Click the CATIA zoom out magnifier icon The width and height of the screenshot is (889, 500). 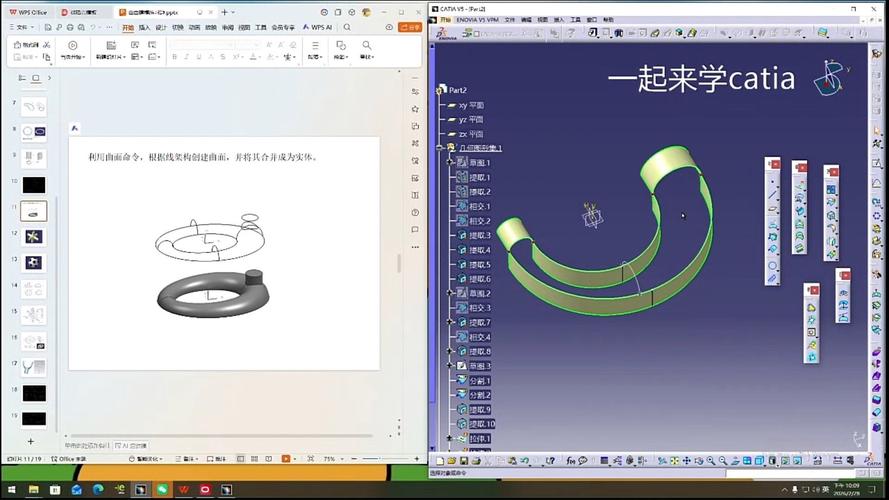point(723,461)
